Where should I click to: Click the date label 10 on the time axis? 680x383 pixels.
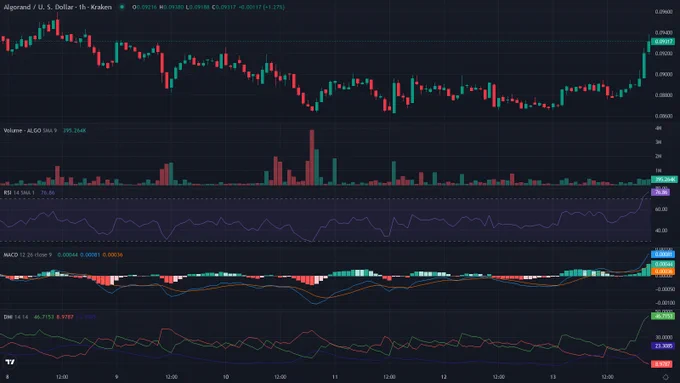(x=226, y=377)
